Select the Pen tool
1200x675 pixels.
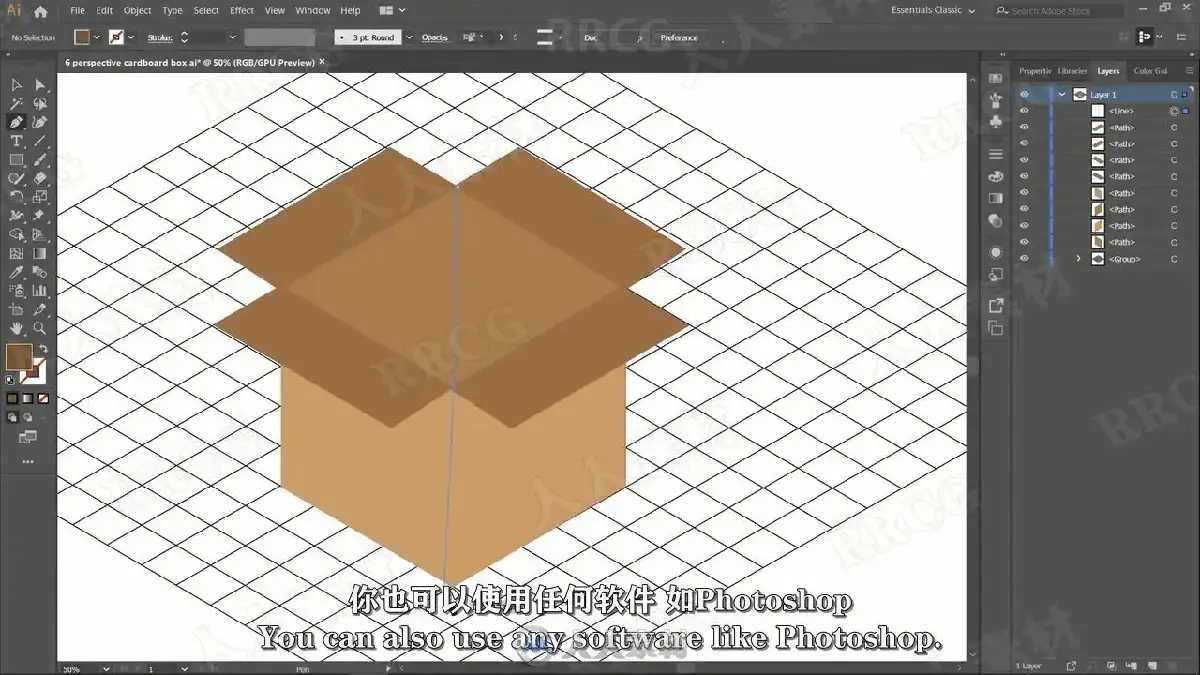16,122
